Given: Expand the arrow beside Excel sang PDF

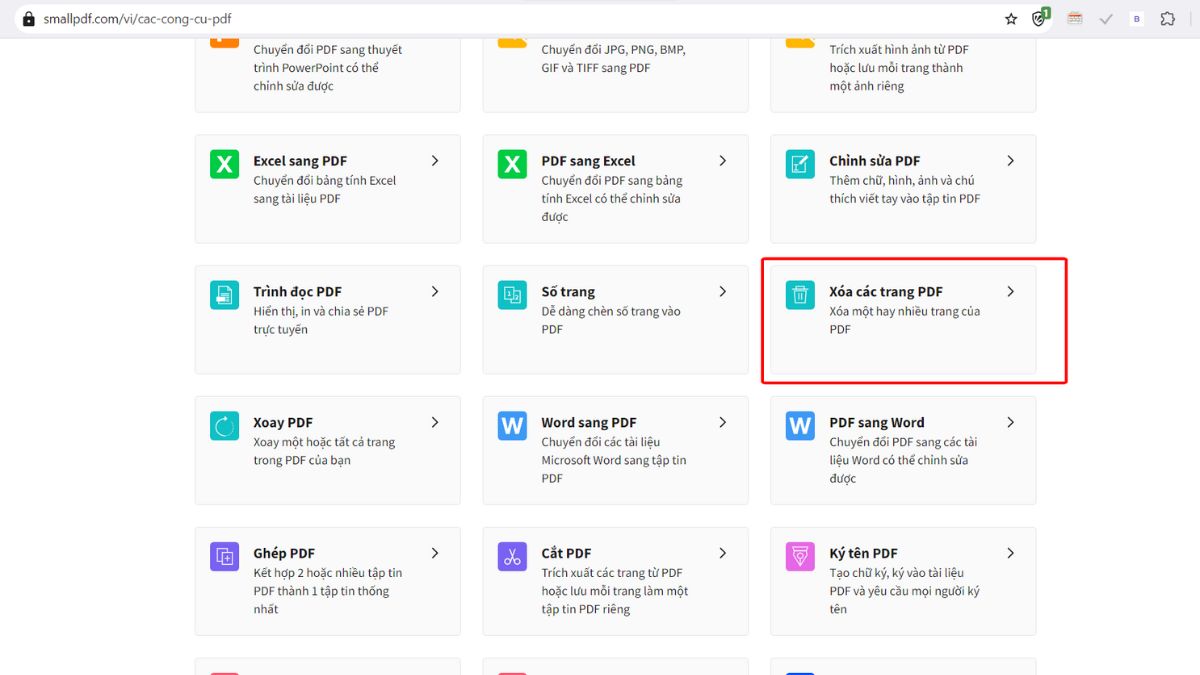Looking at the screenshot, I should click(x=435, y=161).
